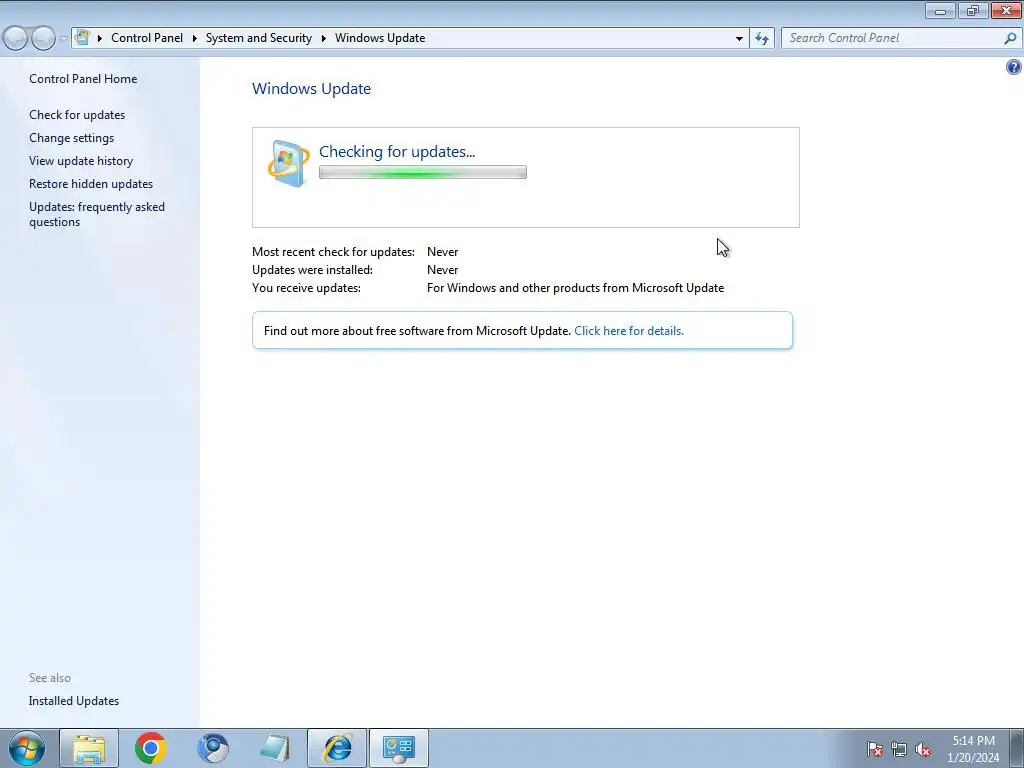Click the Windows Update shield icon
This screenshot has height=768, width=1024.
[288, 163]
